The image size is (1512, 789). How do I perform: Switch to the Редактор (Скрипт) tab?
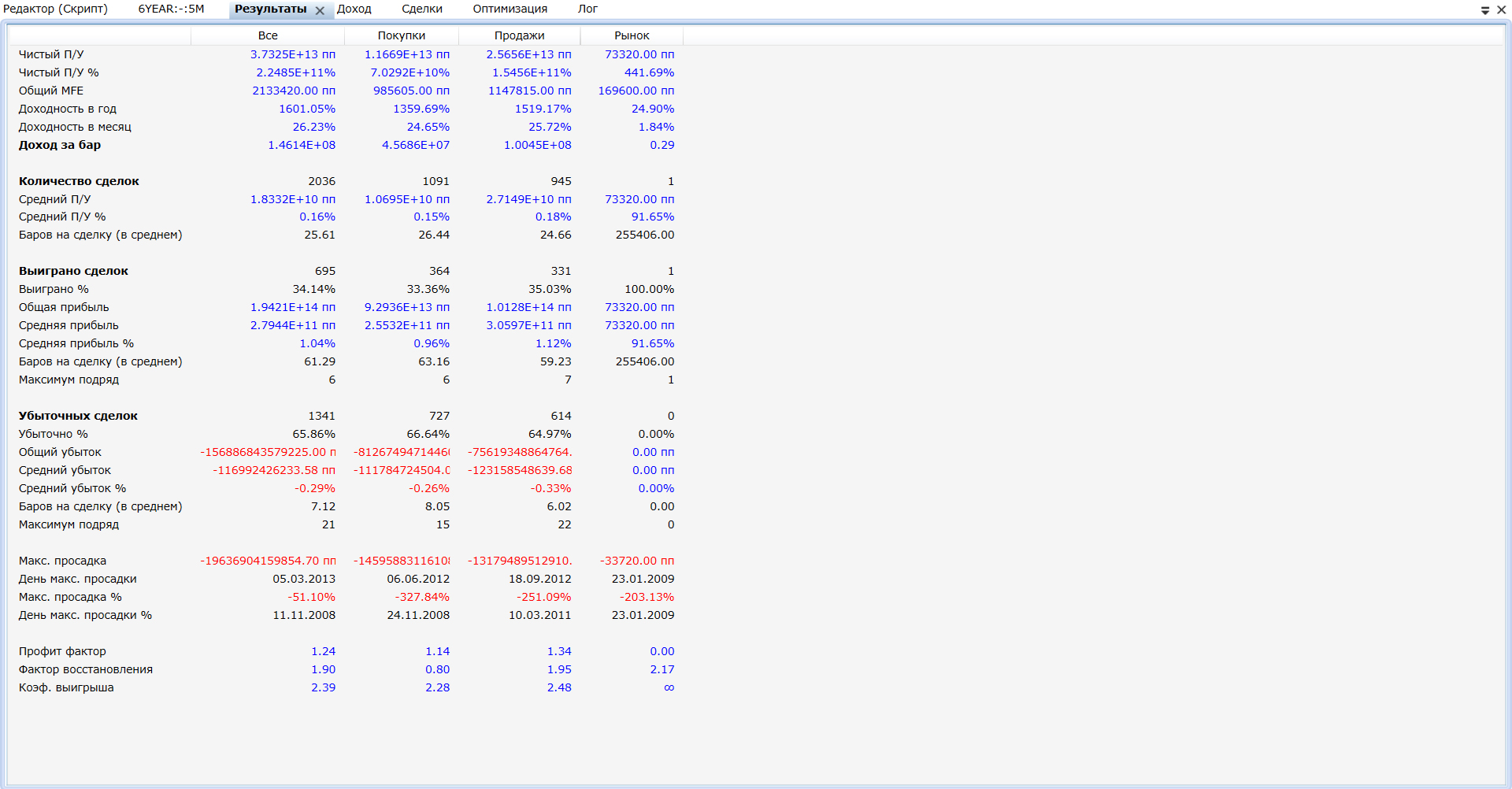[x=55, y=9]
